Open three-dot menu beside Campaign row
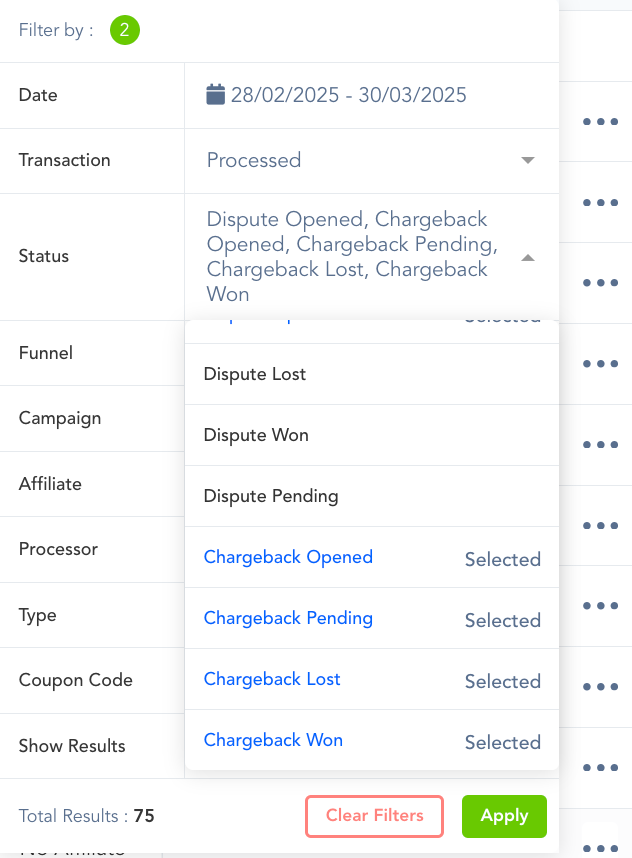The height and width of the screenshot is (858, 632). [x=600, y=445]
